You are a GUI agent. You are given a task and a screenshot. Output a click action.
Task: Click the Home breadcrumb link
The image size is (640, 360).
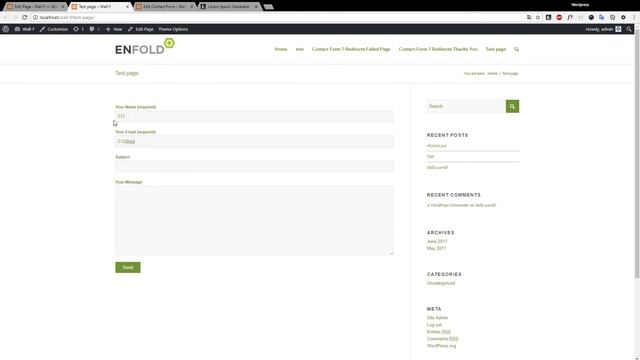492,73
